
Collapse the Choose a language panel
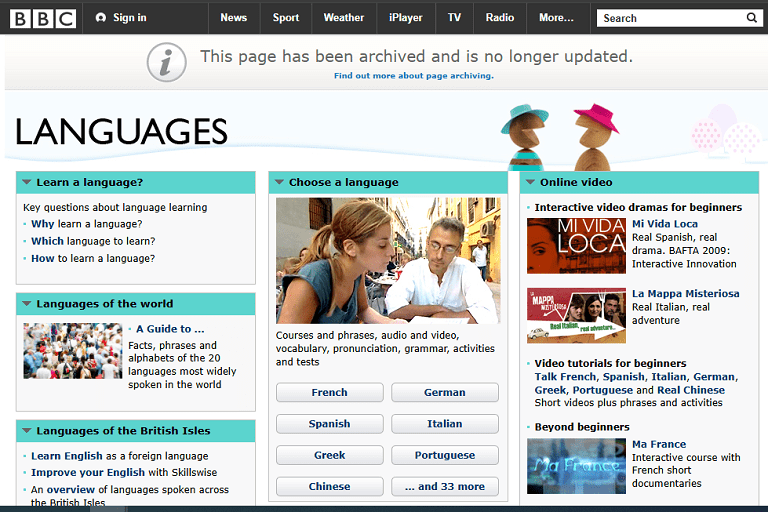pyautogui.click(x=280, y=182)
